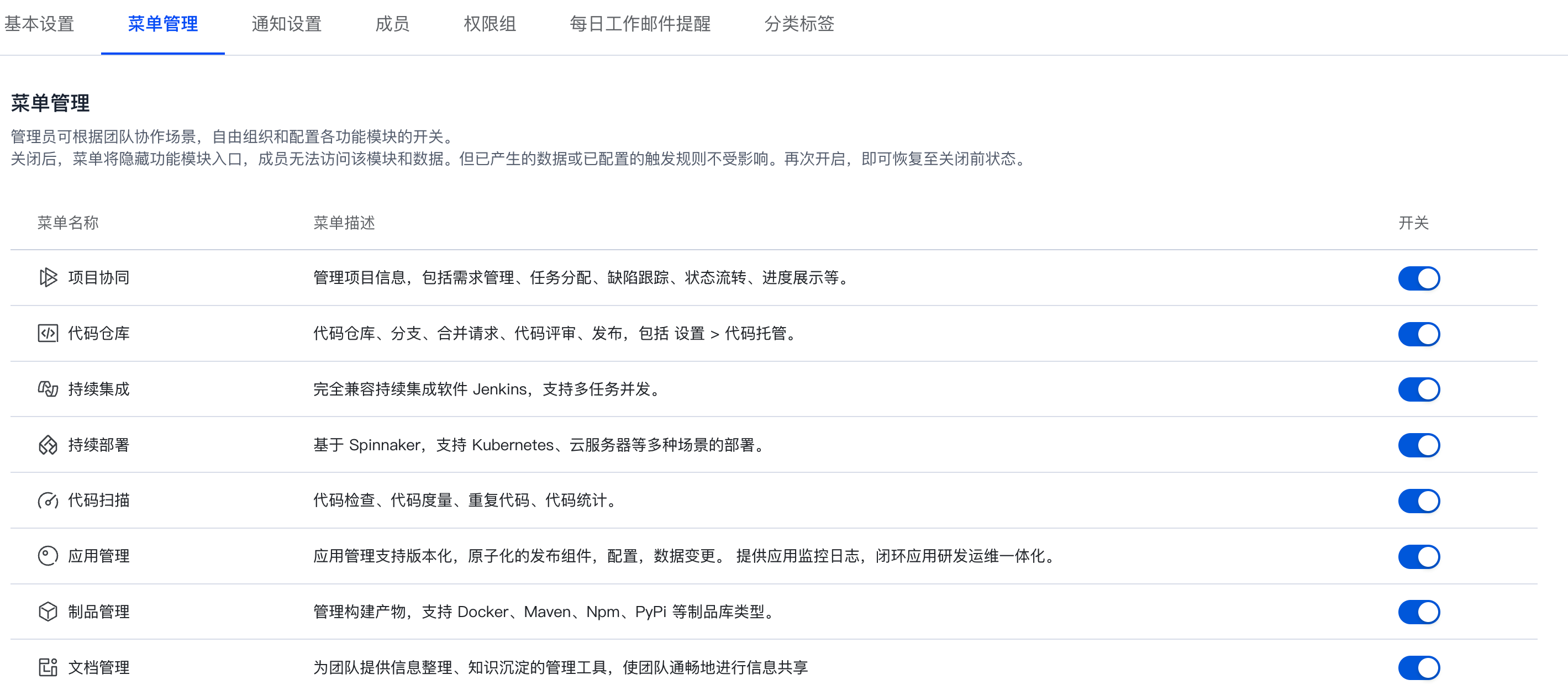Go to the 成员 tab

392,24
